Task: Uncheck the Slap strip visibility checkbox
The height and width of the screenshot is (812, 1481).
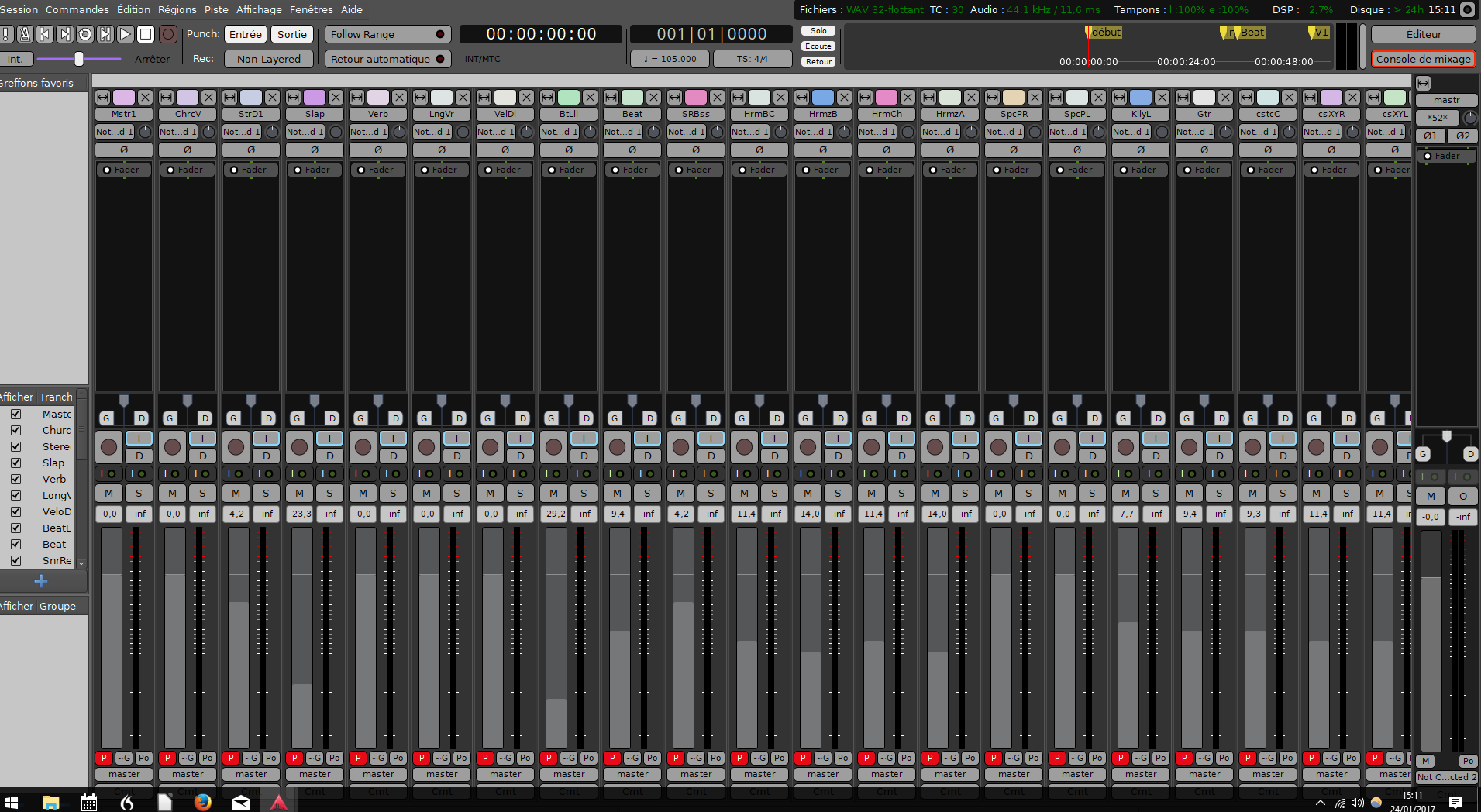Action: (x=15, y=463)
